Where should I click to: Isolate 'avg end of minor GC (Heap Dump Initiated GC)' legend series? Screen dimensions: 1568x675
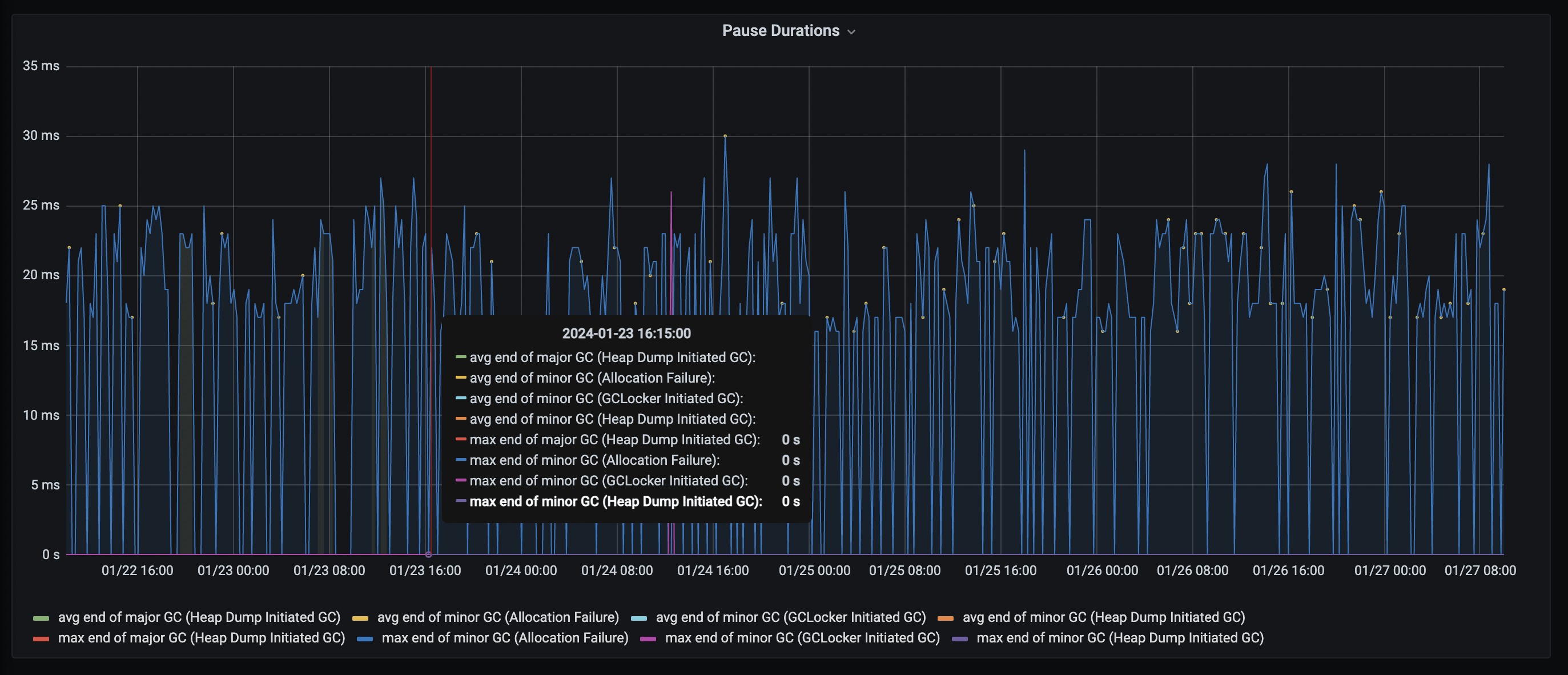click(x=1103, y=617)
